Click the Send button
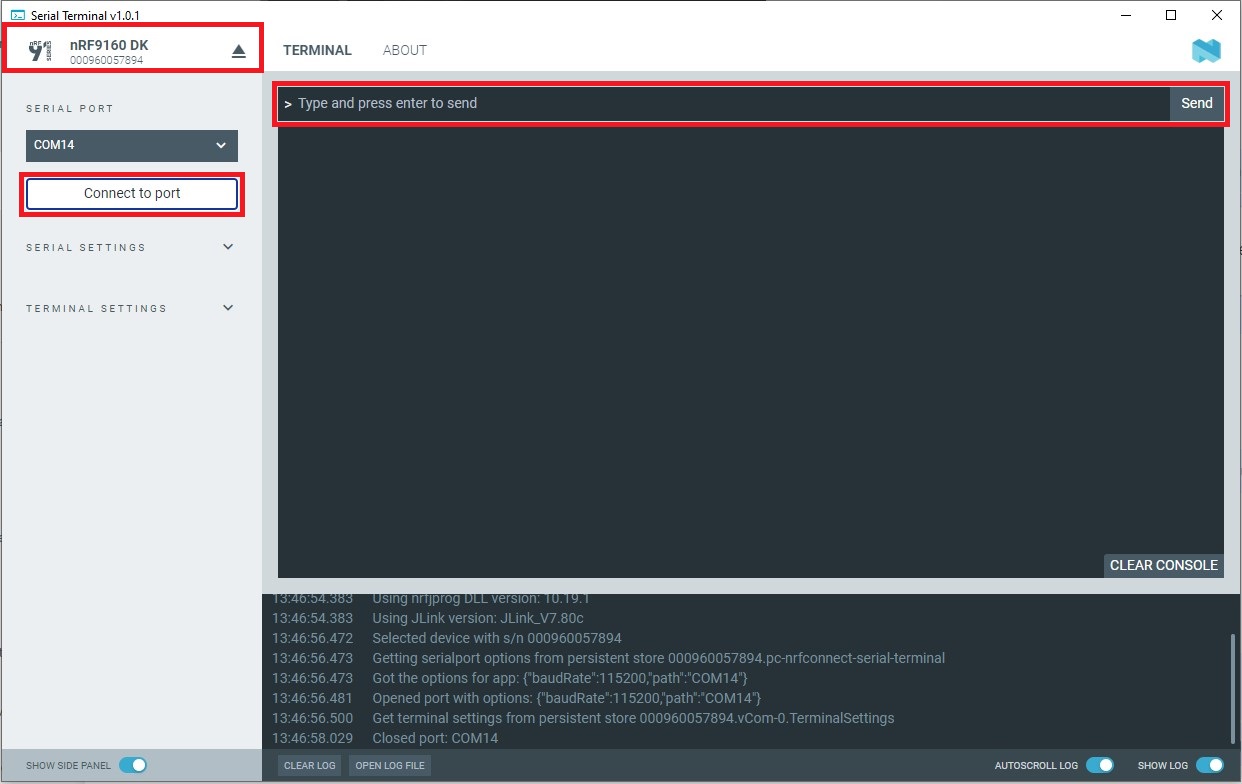Image resolution: width=1242 pixels, height=784 pixels. (1196, 103)
